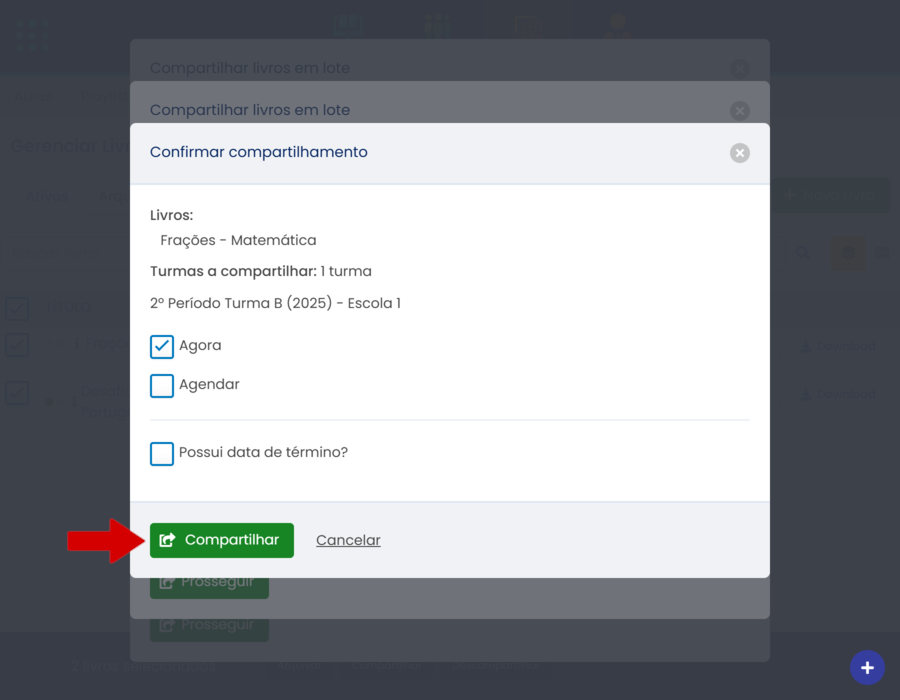Click the Cancelar link
900x700 pixels.
pos(348,540)
